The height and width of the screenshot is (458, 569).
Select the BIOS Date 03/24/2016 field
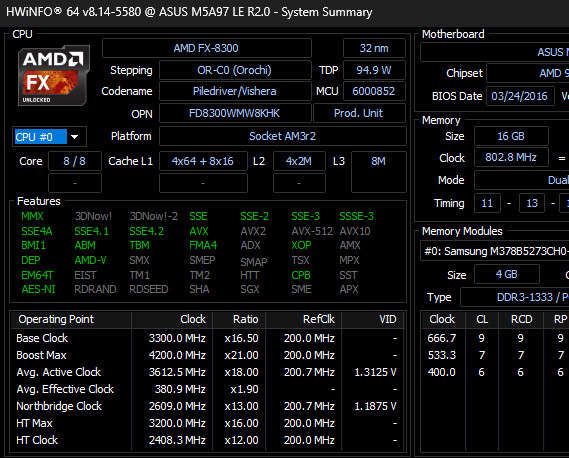[x=520, y=96]
